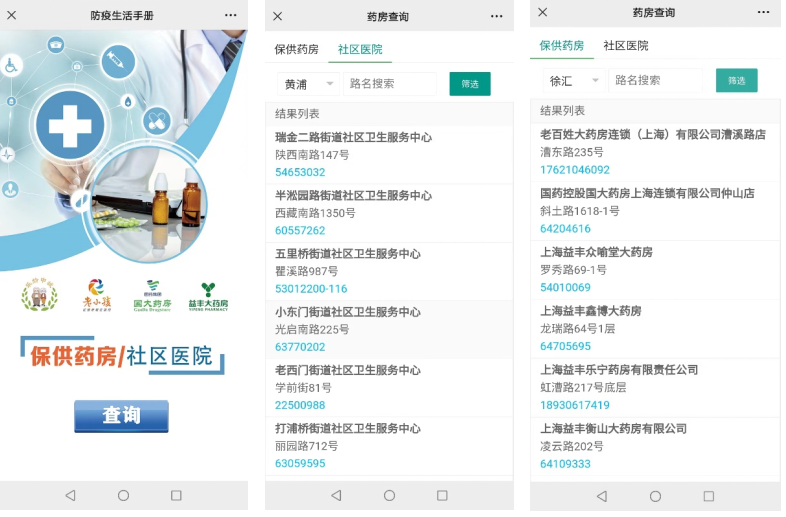Close the right 药房查询 screen with X
The width and height of the screenshot is (786, 517).
(543, 12)
